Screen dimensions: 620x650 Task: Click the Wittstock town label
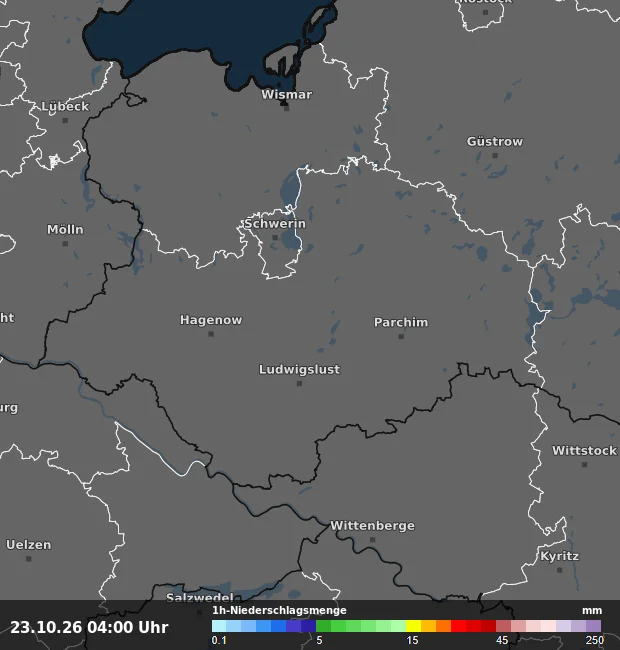click(584, 451)
